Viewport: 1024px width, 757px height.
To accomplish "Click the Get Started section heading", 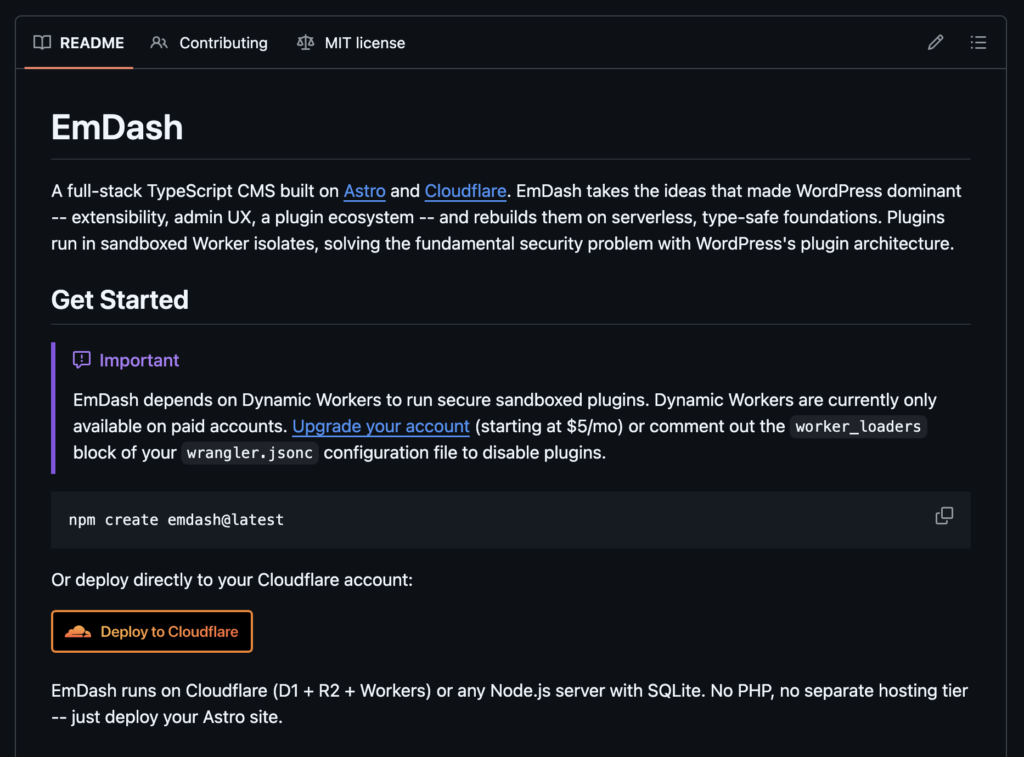I will (x=119, y=300).
